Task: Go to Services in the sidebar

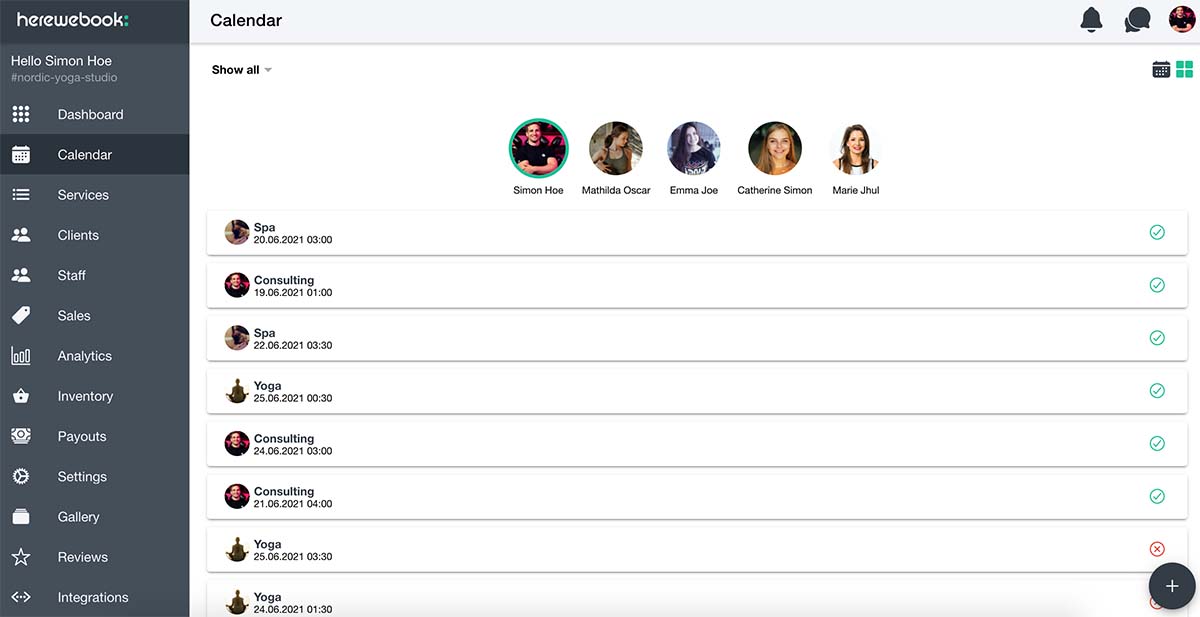Action: click(83, 195)
